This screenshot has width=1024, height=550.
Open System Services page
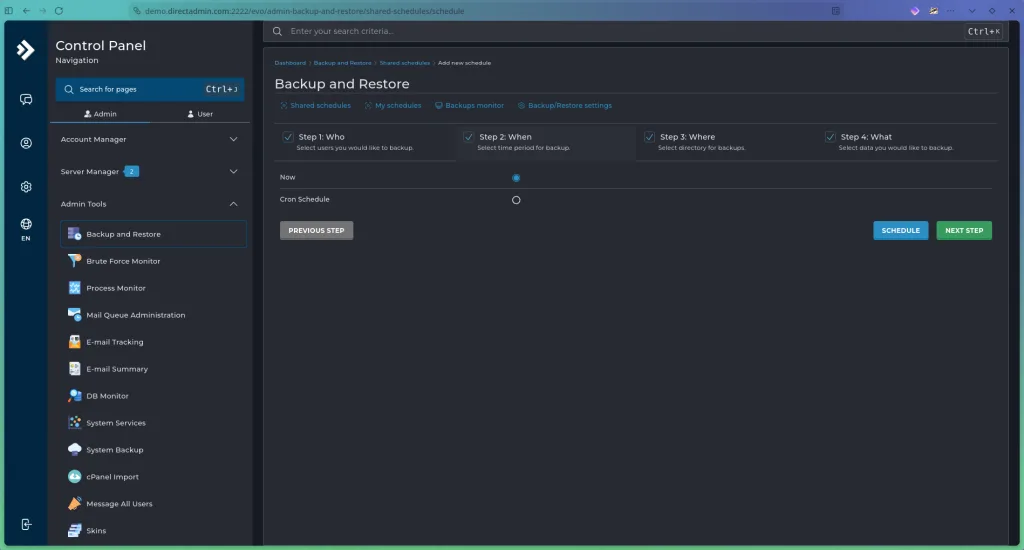[153, 423]
